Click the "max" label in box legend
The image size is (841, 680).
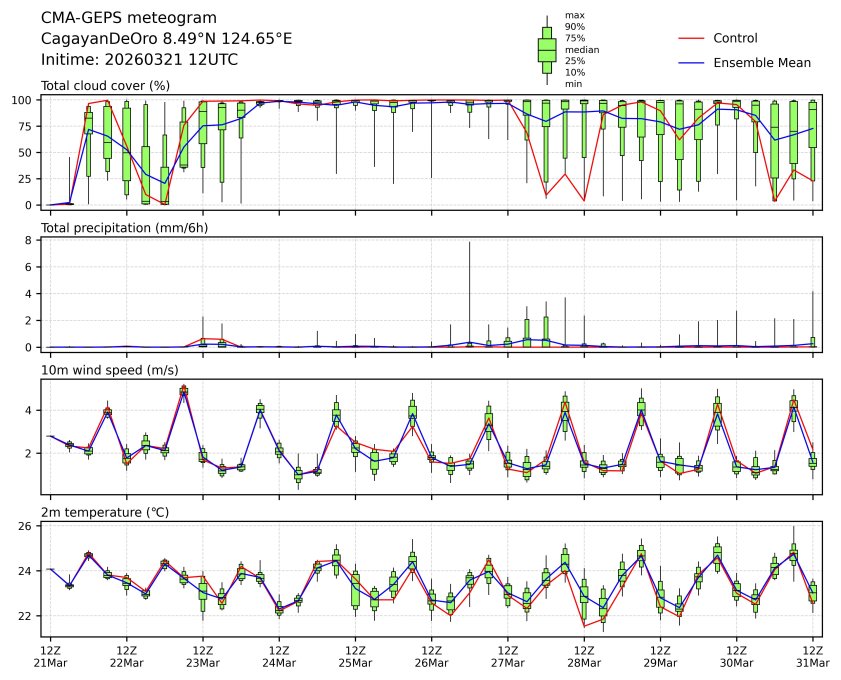[574, 16]
